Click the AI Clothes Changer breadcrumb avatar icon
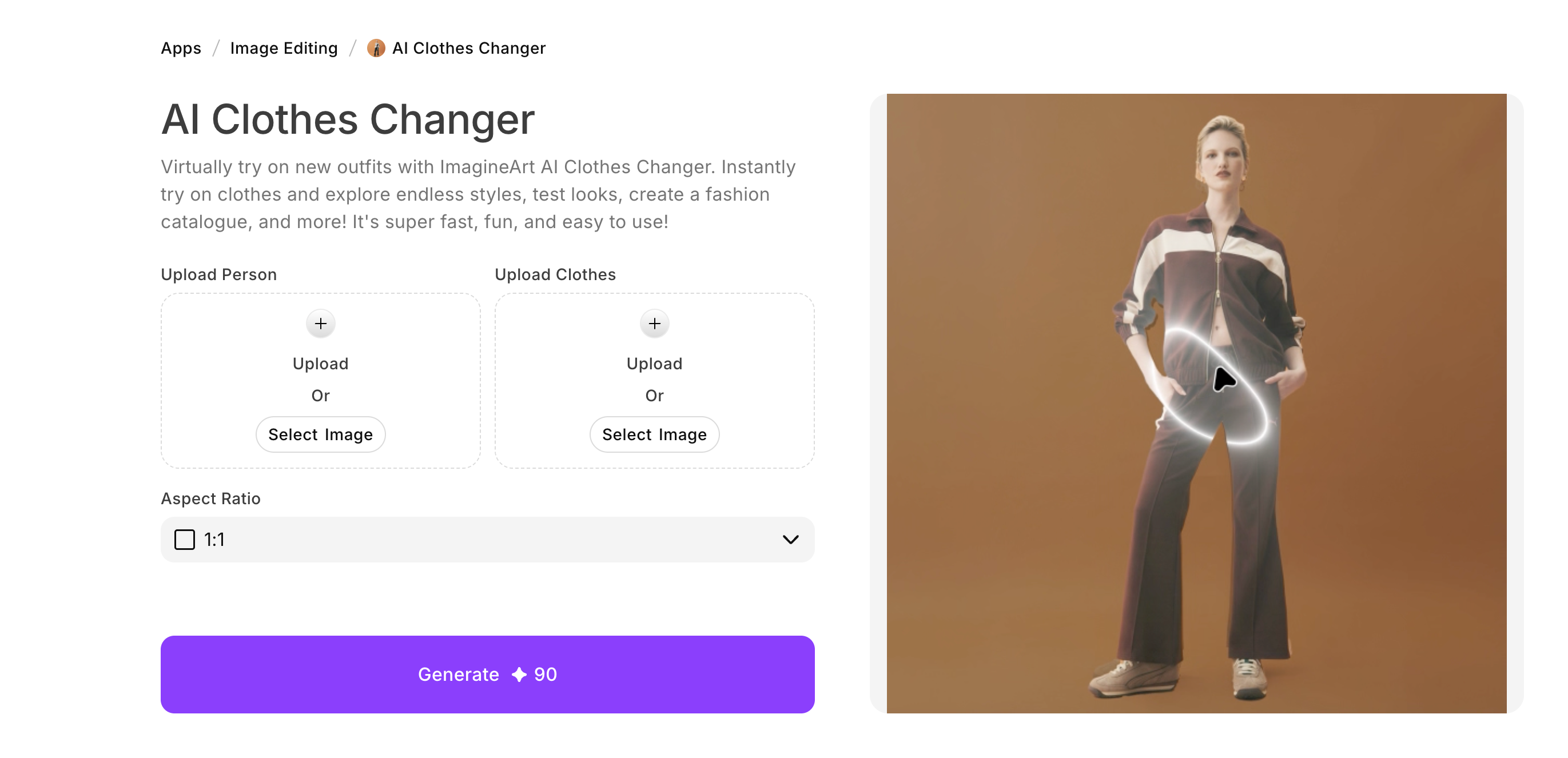This screenshot has height=758, width=1568. click(376, 48)
